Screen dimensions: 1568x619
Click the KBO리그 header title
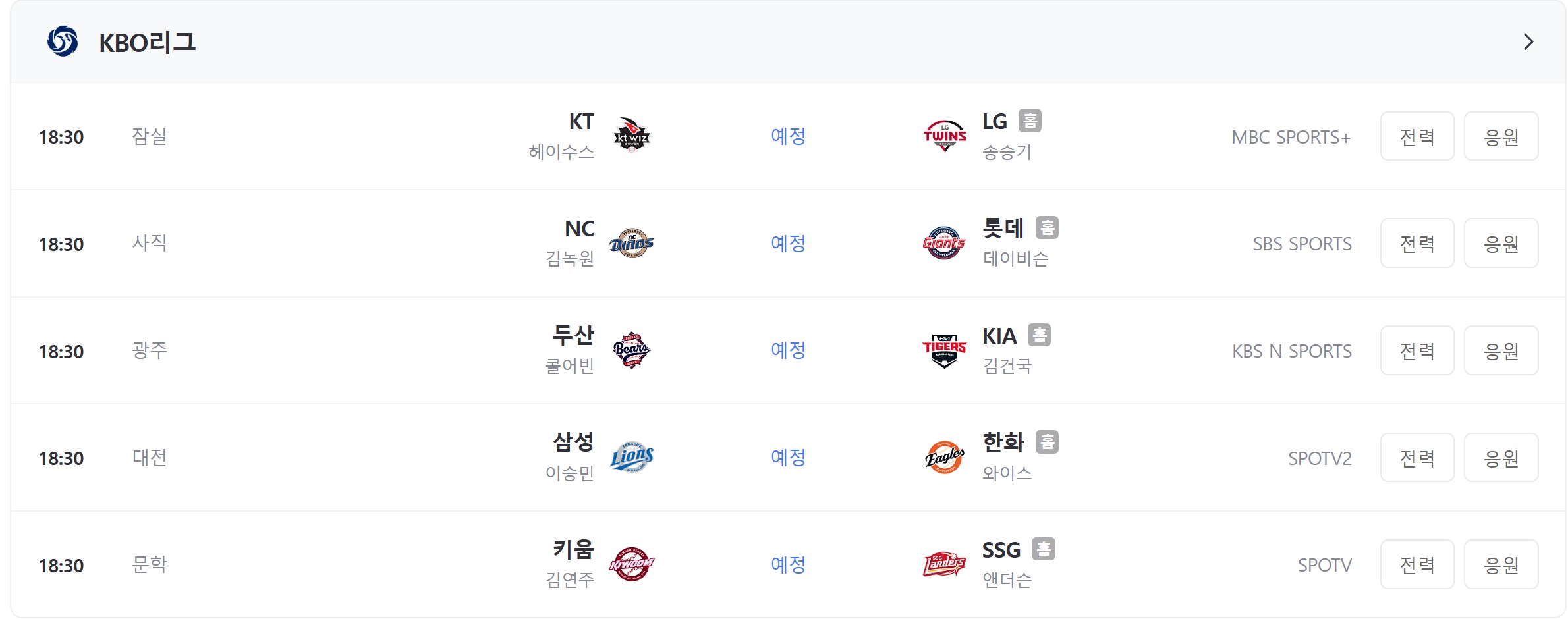pos(147,42)
